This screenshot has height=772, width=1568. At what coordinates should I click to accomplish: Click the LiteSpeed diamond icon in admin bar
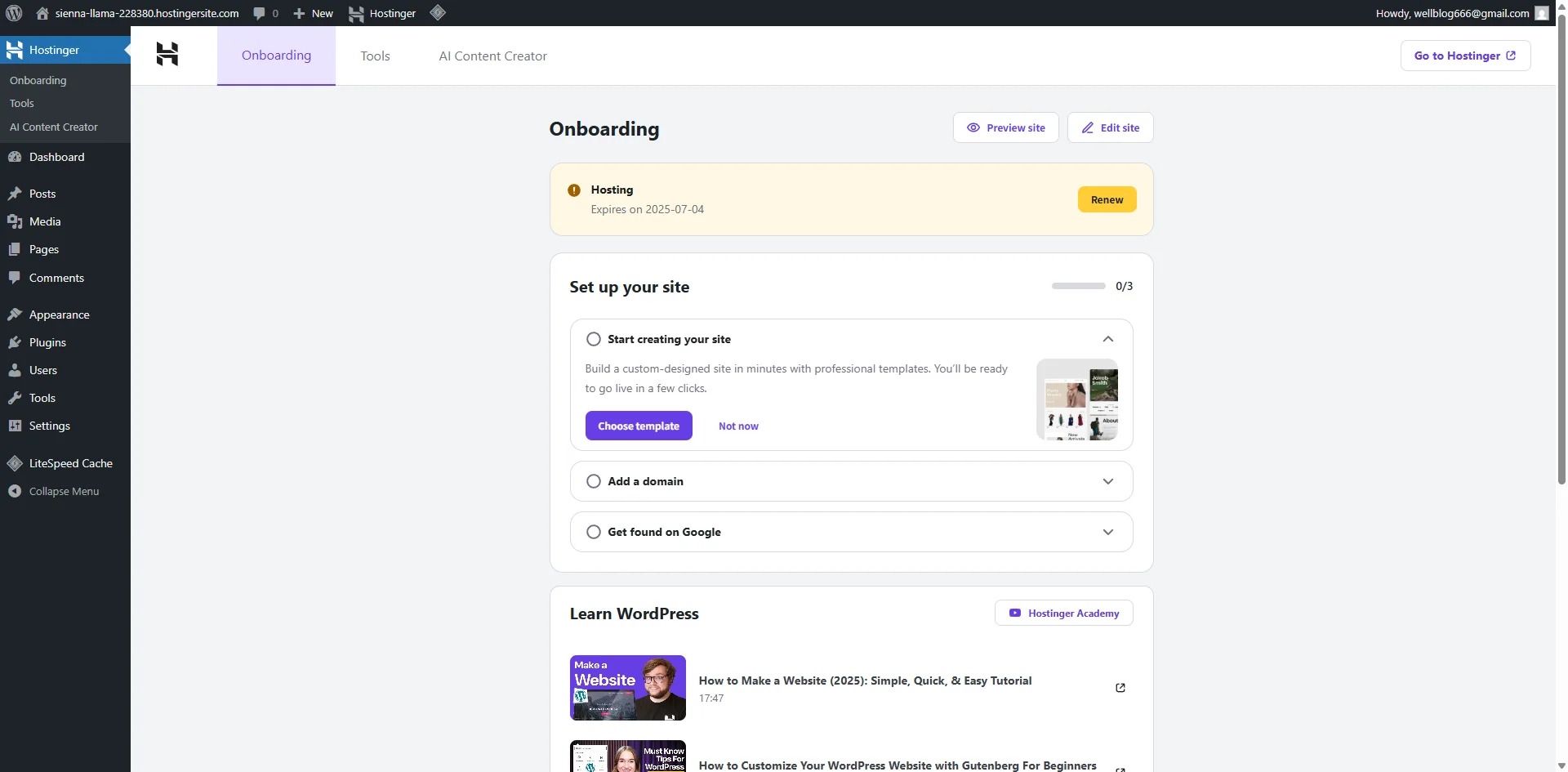pyautogui.click(x=438, y=12)
